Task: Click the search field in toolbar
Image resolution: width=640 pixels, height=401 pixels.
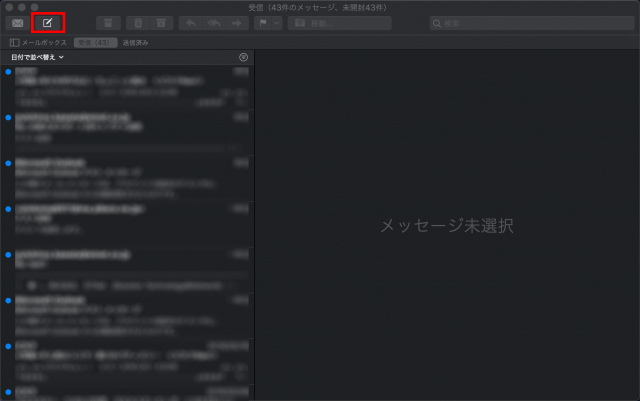Action: (530, 22)
